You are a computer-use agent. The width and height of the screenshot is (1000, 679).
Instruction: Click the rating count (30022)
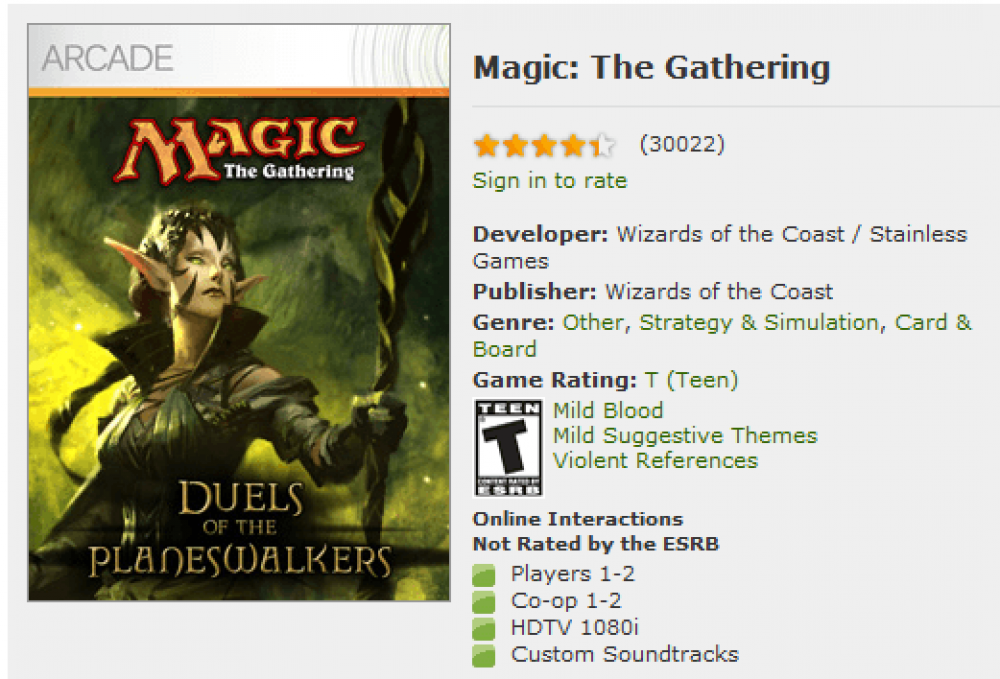tap(682, 144)
